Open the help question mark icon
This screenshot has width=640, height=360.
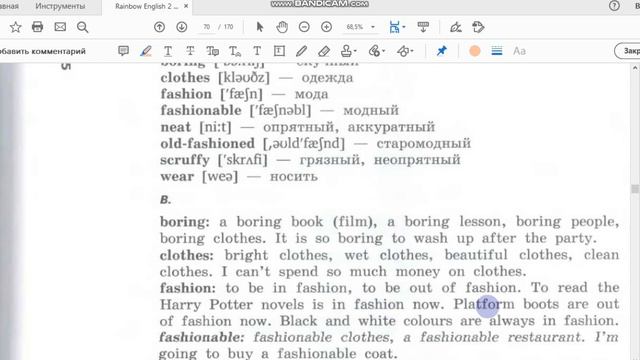click(x=614, y=6)
